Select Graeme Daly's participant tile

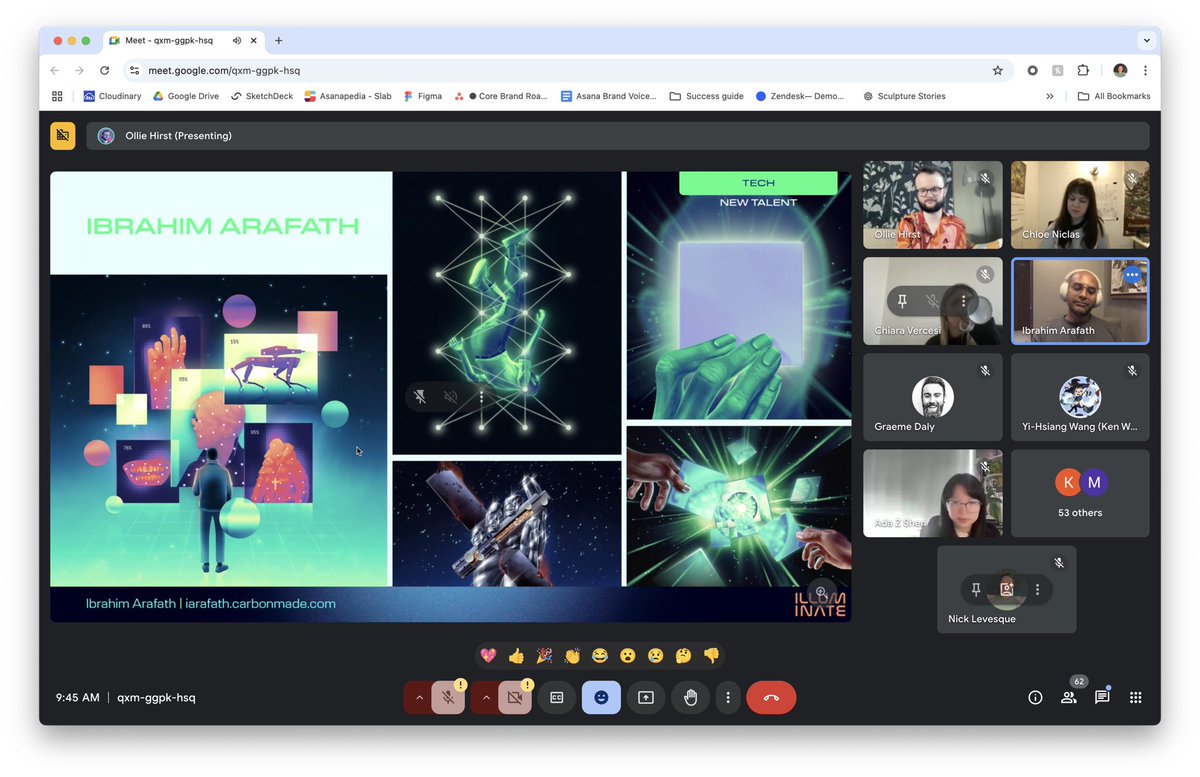933,397
